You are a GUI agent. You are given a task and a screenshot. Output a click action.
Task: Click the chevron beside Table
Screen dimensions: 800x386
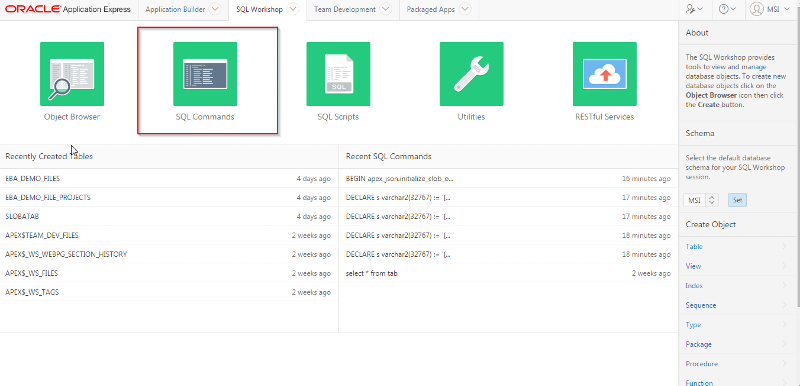click(x=784, y=246)
